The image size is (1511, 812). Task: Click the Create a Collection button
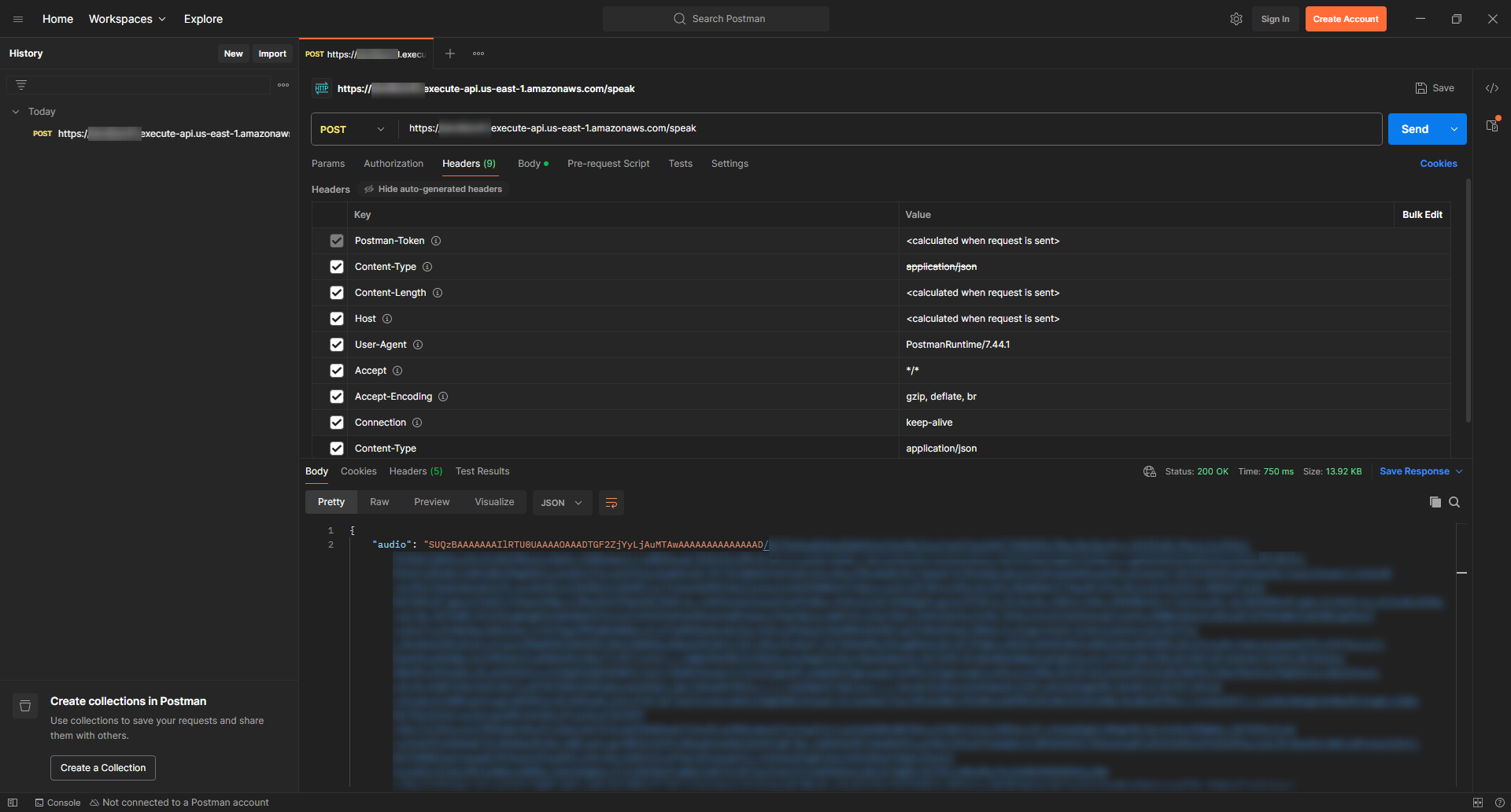tap(103, 768)
